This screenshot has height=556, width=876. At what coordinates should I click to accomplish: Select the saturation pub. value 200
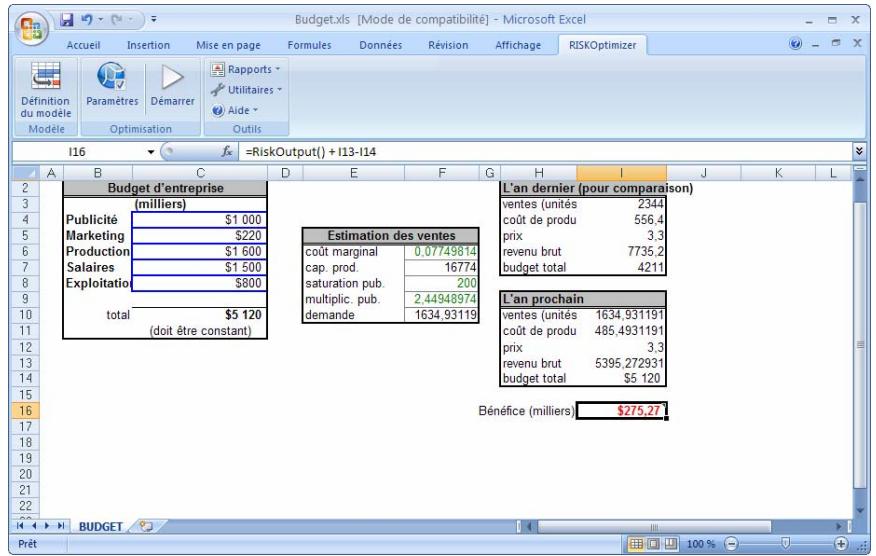pyautogui.click(x=441, y=283)
